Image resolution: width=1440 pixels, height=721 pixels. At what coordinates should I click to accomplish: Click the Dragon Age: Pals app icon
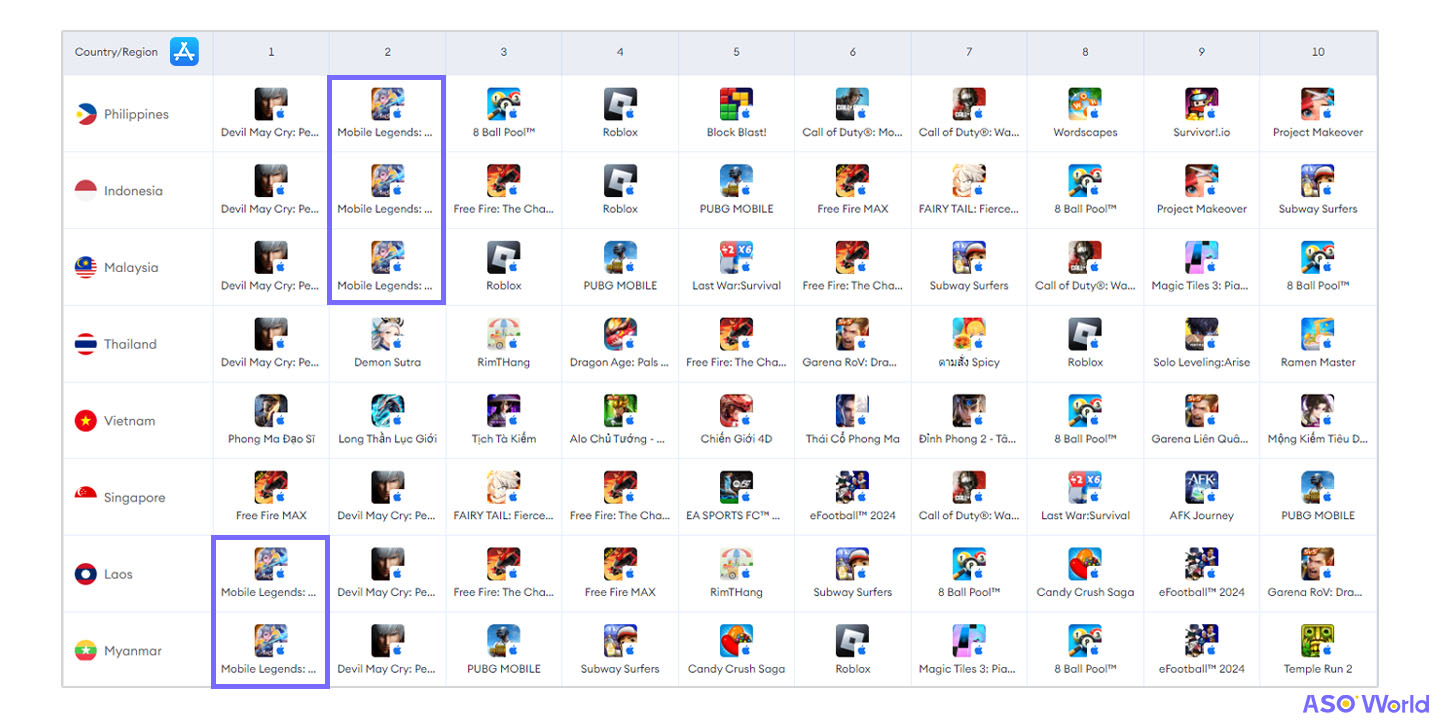620,334
